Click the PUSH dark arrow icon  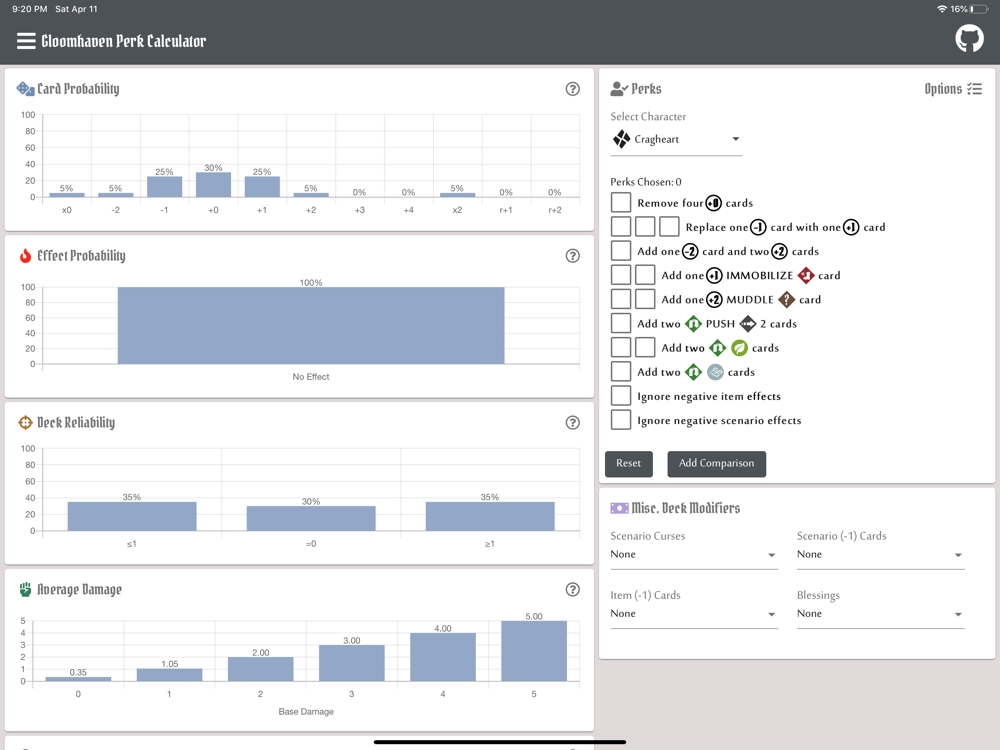(748, 324)
